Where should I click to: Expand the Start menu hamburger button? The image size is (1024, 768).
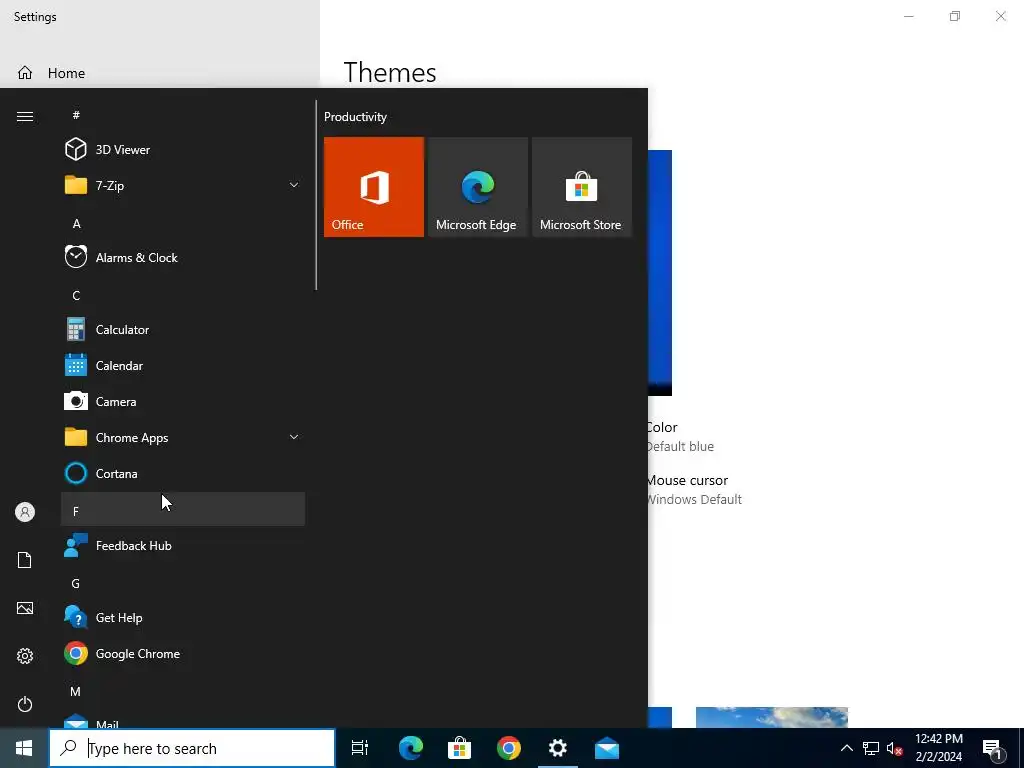click(25, 116)
